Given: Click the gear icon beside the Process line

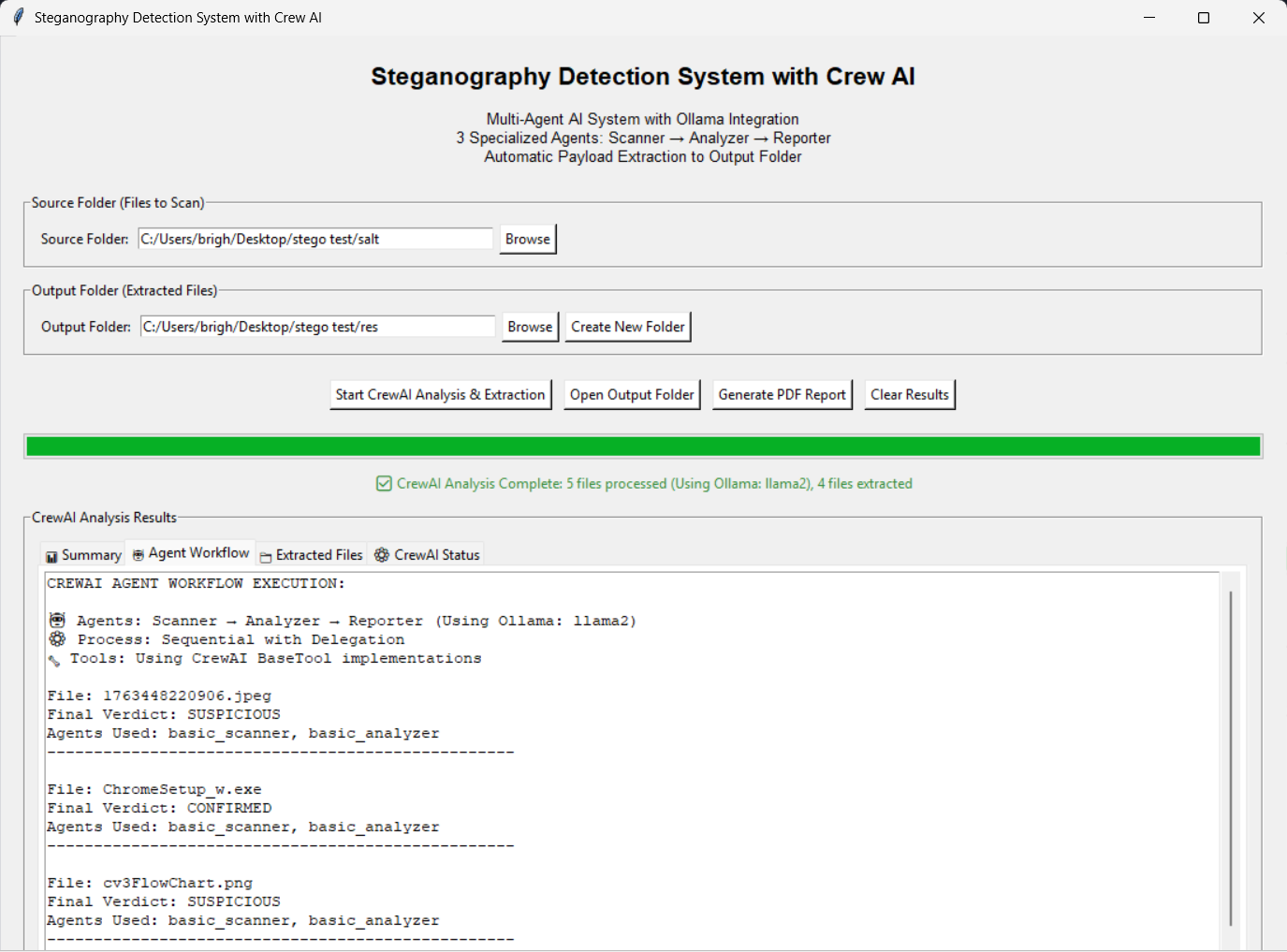Looking at the screenshot, I should [x=57, y=639].
